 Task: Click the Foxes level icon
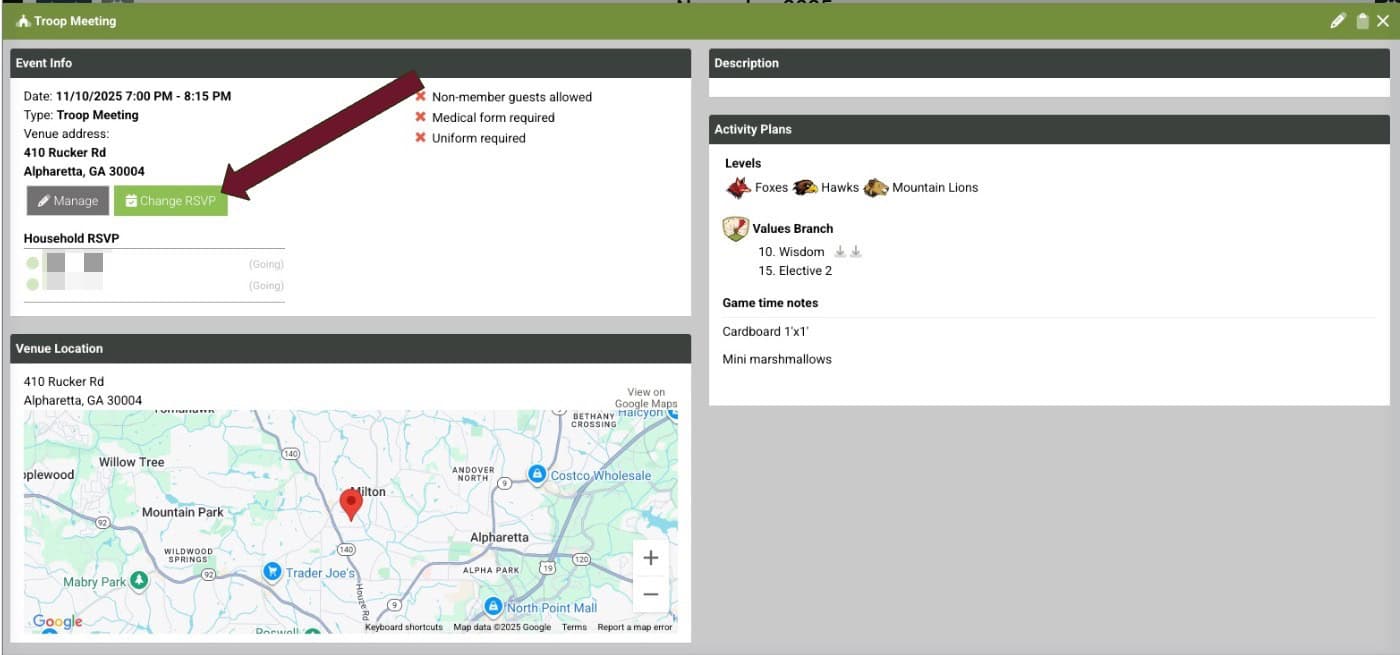[738, 187]
